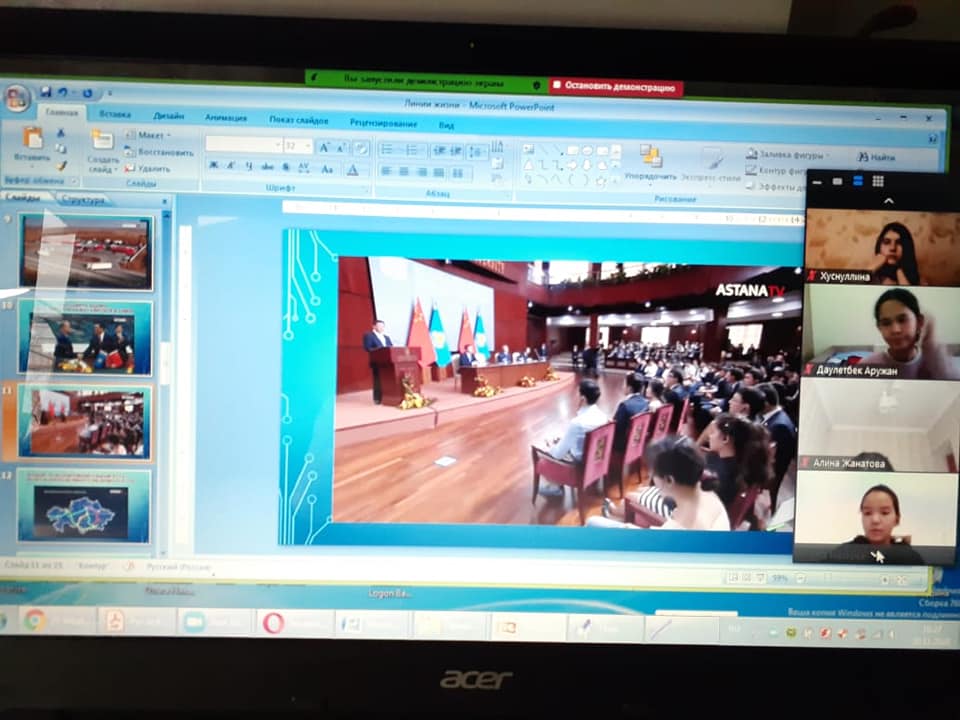This screenshot has height=720, width=960.
Task: Toggle Bold Ж formatting
Action: [213, 166]
